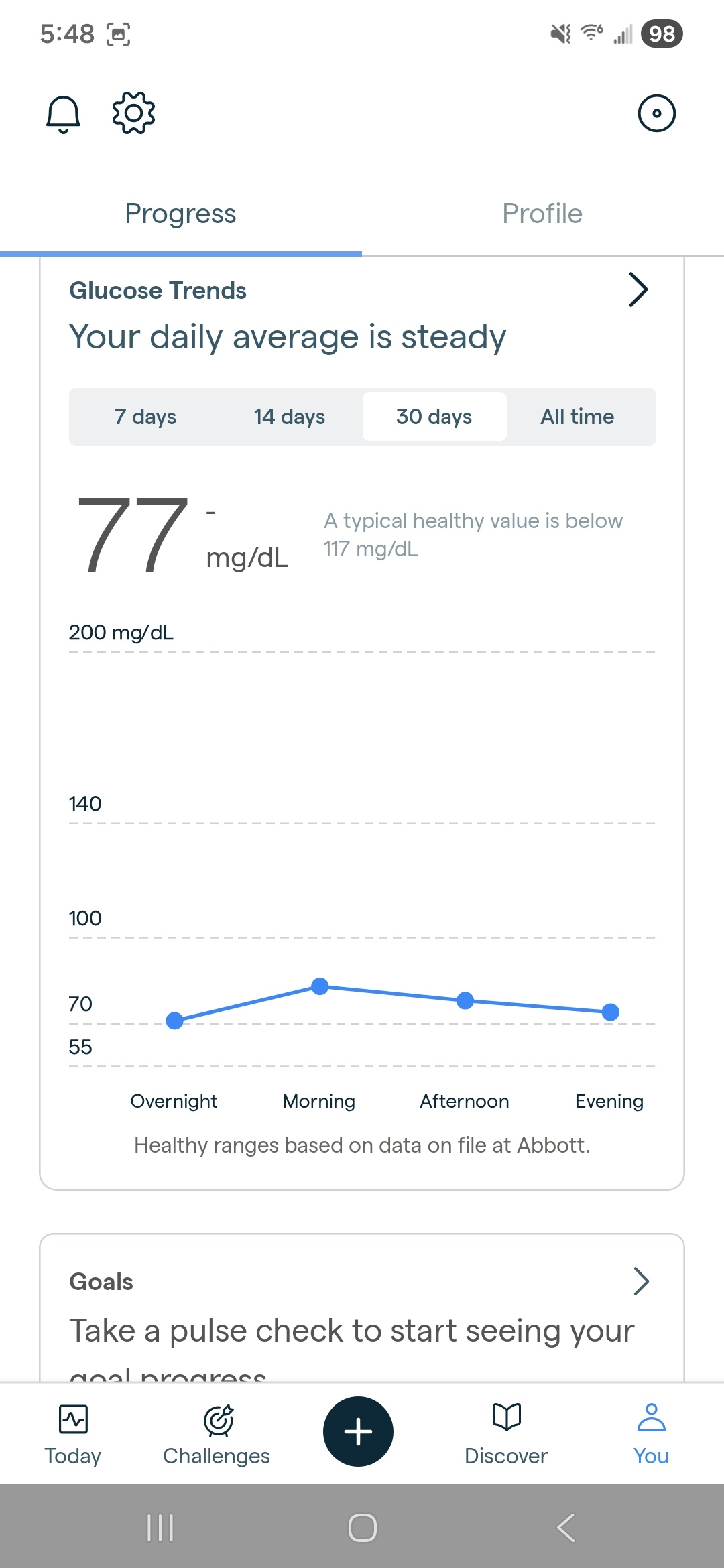Tap the Overnight glucose data point

pyautogui.click(x=175, y=1021)
